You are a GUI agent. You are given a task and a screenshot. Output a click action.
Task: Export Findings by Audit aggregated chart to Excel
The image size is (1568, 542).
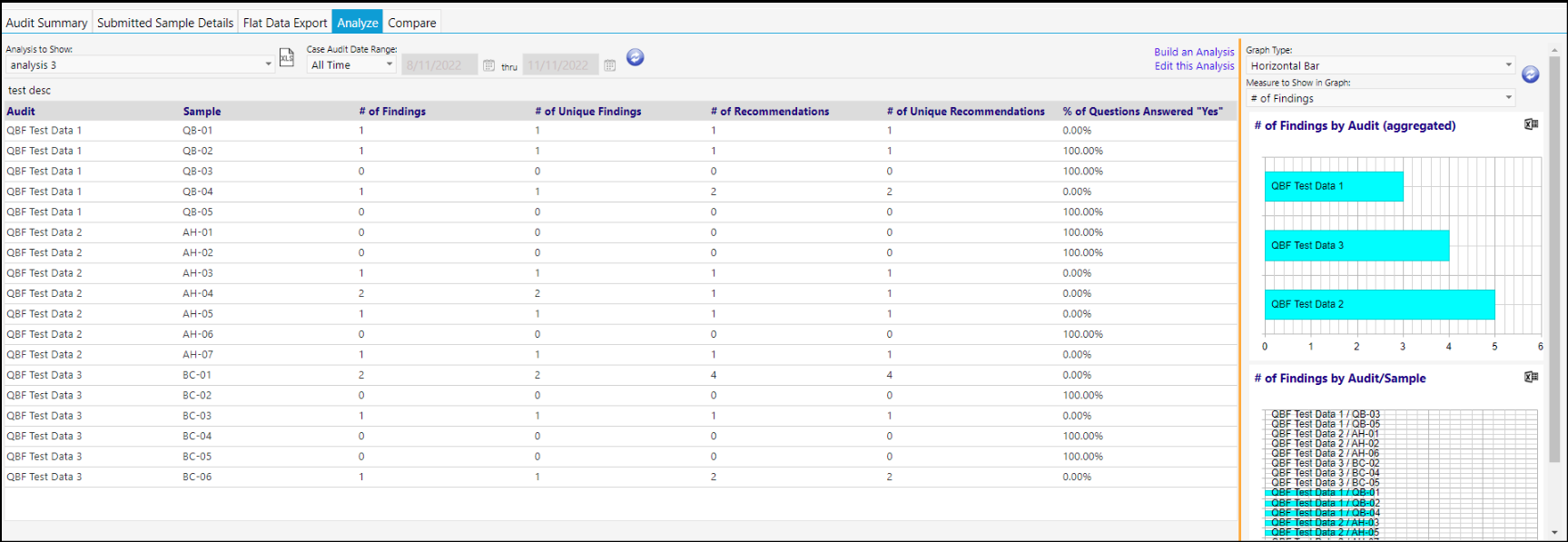(1531, 124)
